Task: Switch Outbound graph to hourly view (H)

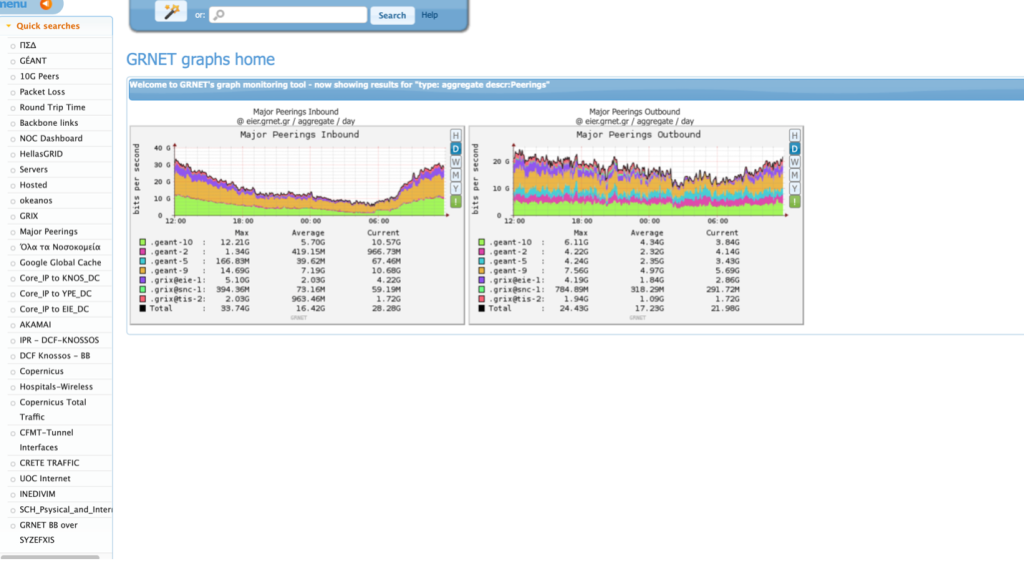Action: click(795, 136)
